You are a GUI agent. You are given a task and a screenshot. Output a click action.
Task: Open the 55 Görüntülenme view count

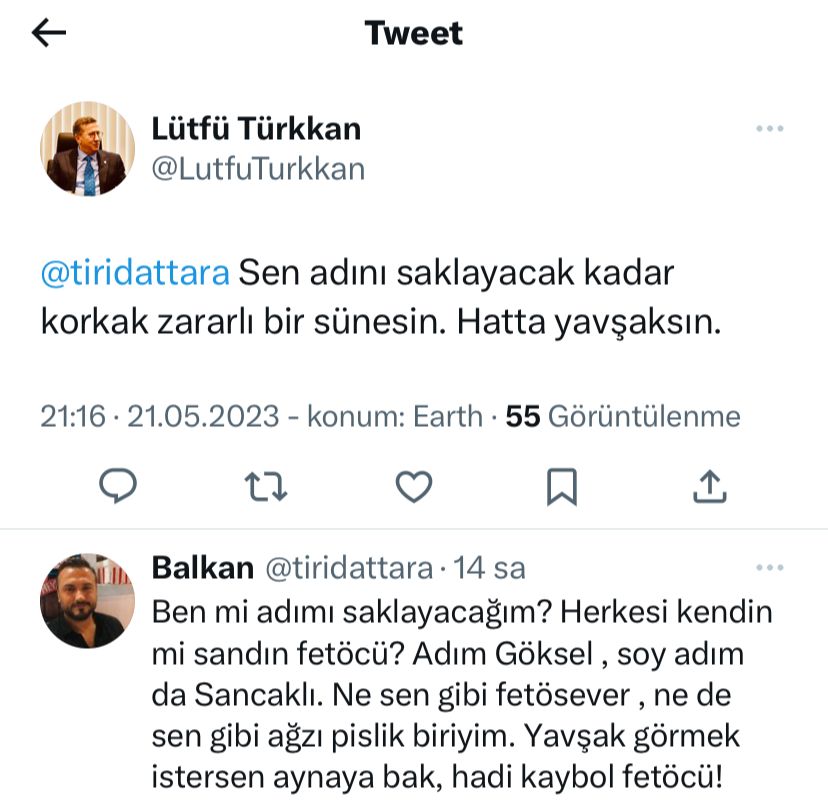coord(623,416)
